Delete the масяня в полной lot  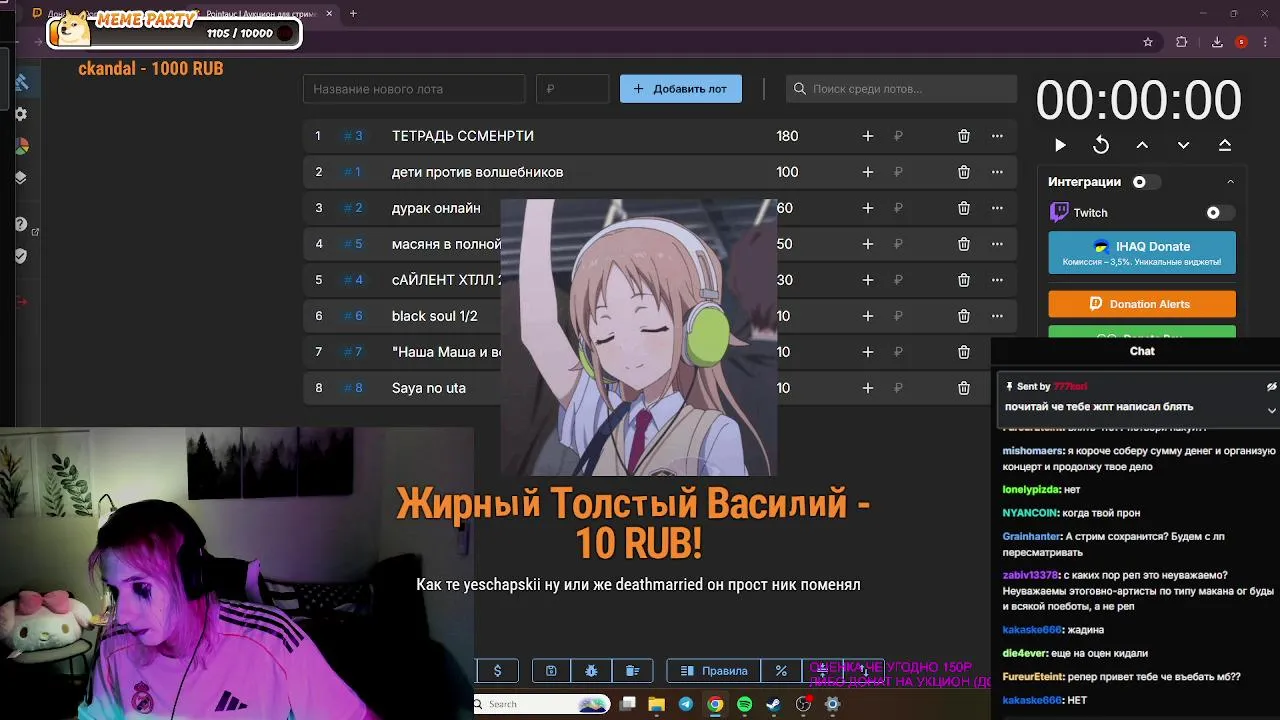click(963, 244)
